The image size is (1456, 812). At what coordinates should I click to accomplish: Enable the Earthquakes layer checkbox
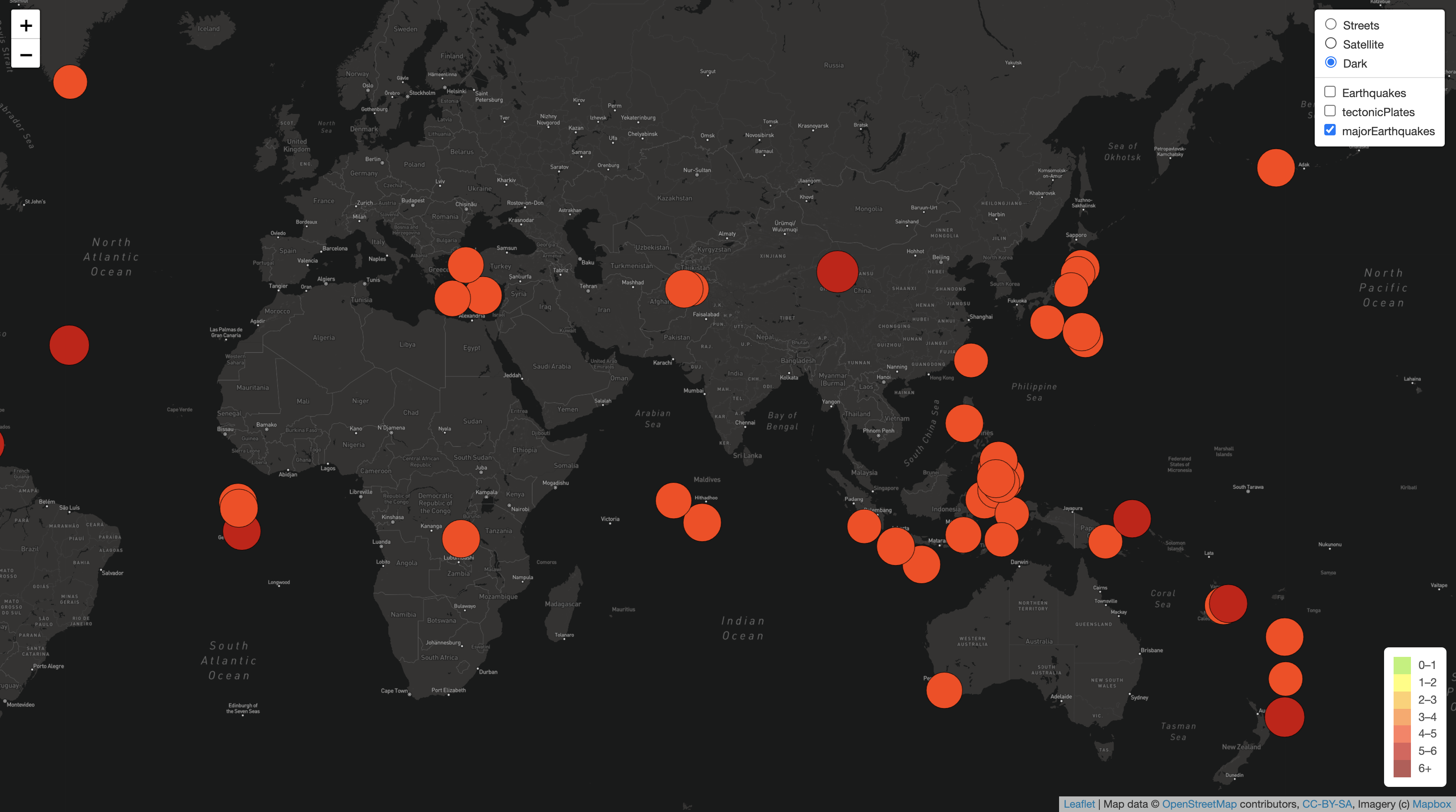click(x=1330, y=91)
